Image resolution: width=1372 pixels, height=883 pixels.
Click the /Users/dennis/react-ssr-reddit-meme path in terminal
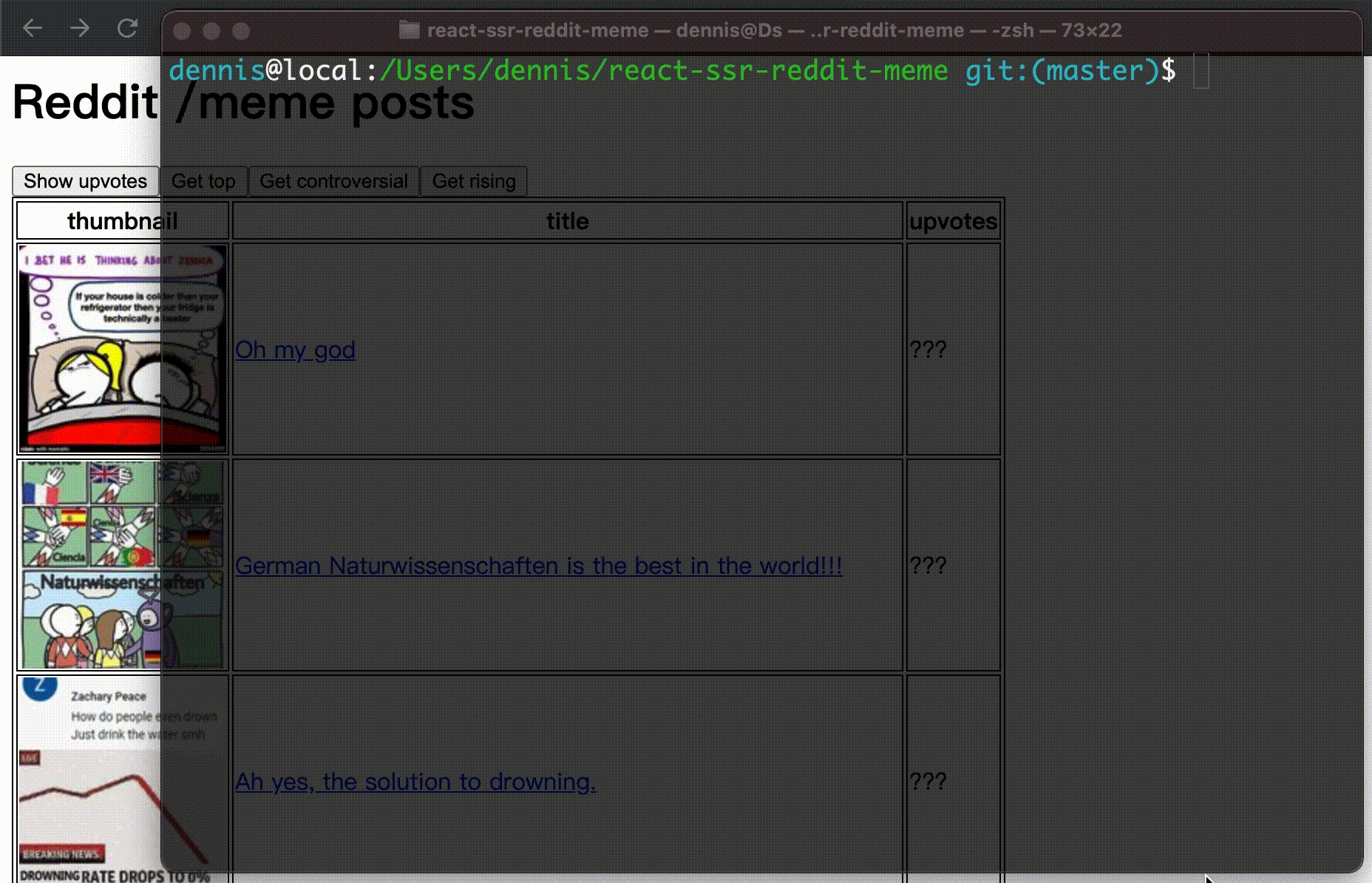(664, 71)
